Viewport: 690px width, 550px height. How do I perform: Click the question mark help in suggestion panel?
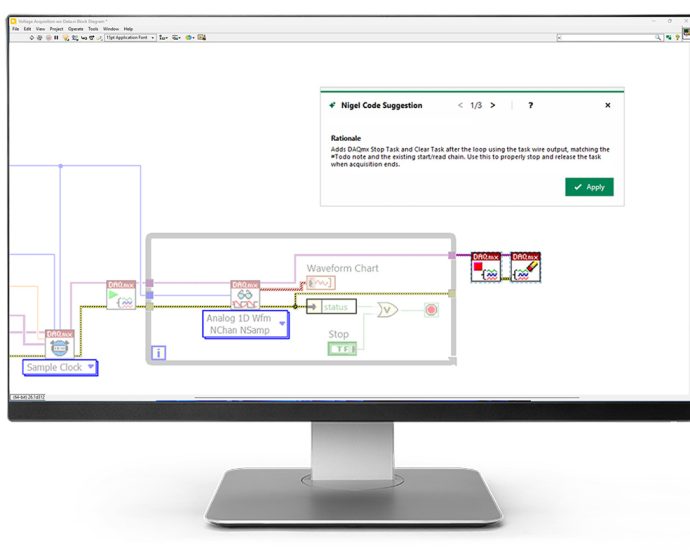(x=531, y=105)
